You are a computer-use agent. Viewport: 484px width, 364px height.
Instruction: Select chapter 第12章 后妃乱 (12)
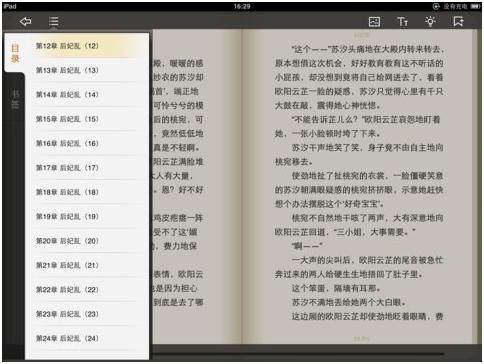[x=87, y=46]
